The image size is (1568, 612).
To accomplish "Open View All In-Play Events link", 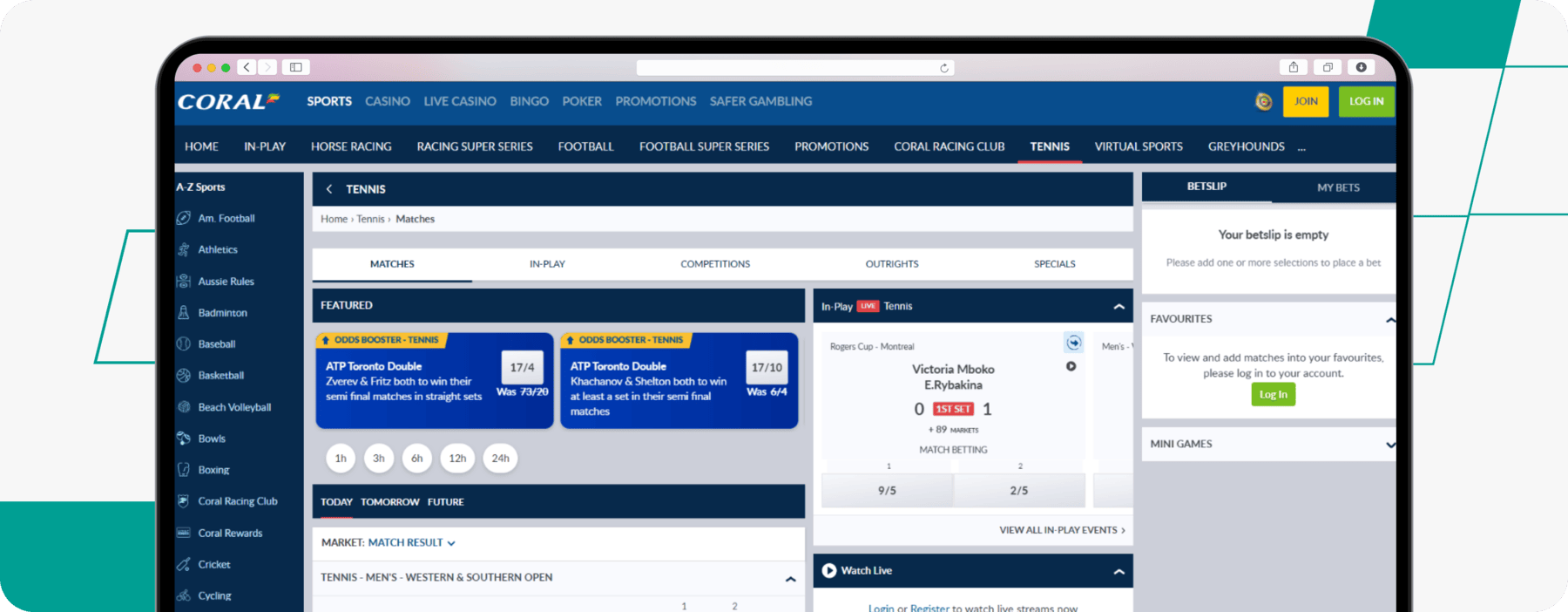I will coord(1062,530).
